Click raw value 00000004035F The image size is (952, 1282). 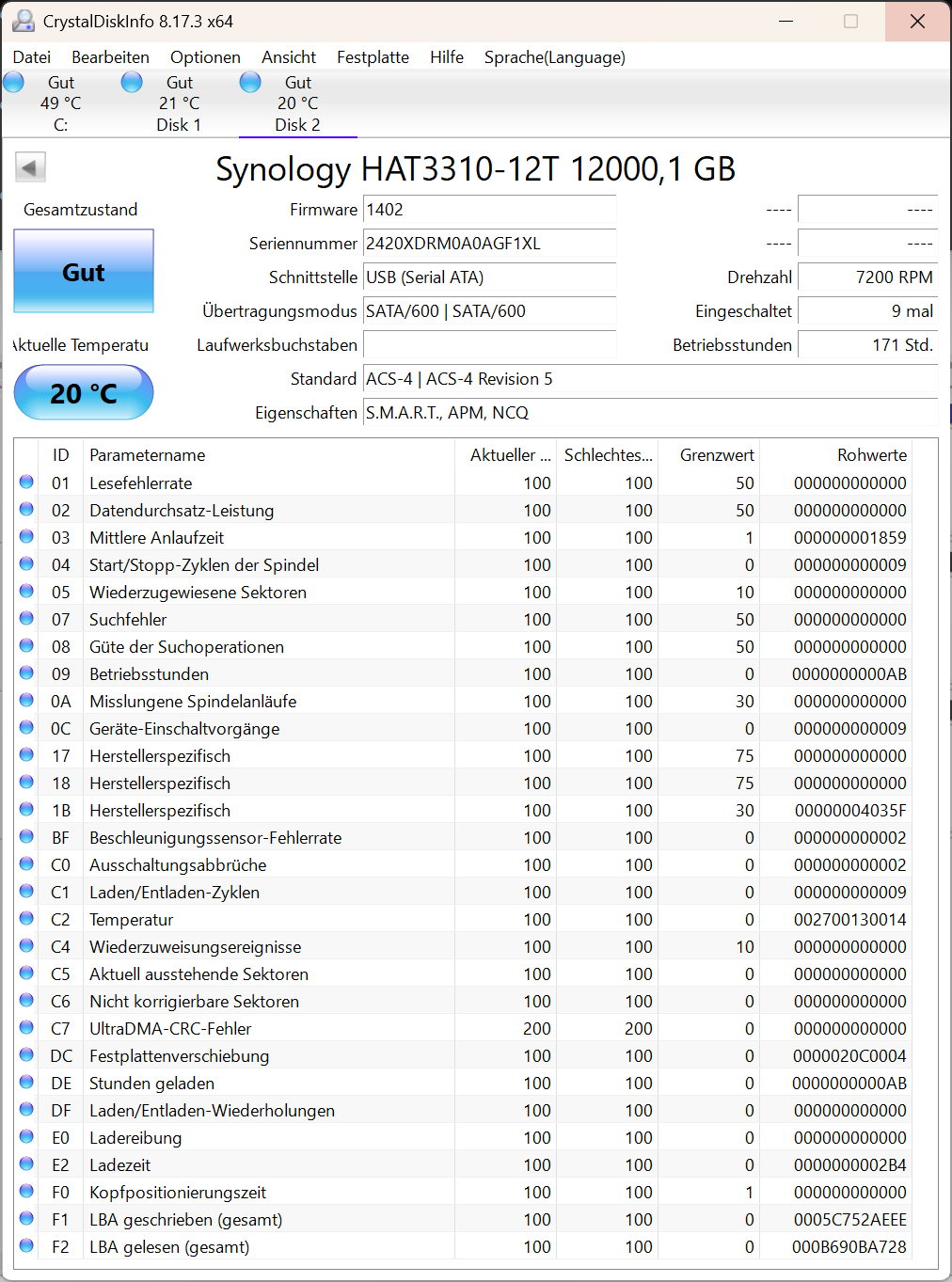click(x=850, y=810)
